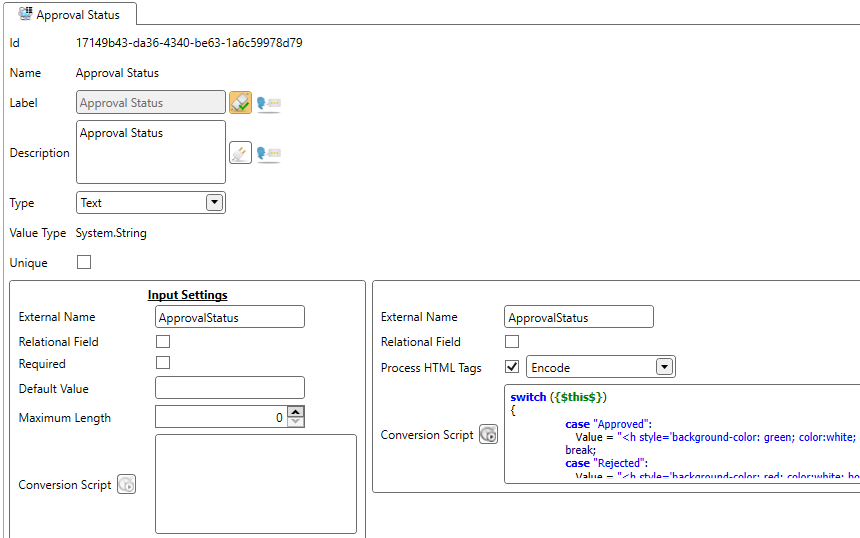The height and width of the screenshot is (538, 860).
Task: Open translation icon next to Description box
Action: [x=269, y=153]
